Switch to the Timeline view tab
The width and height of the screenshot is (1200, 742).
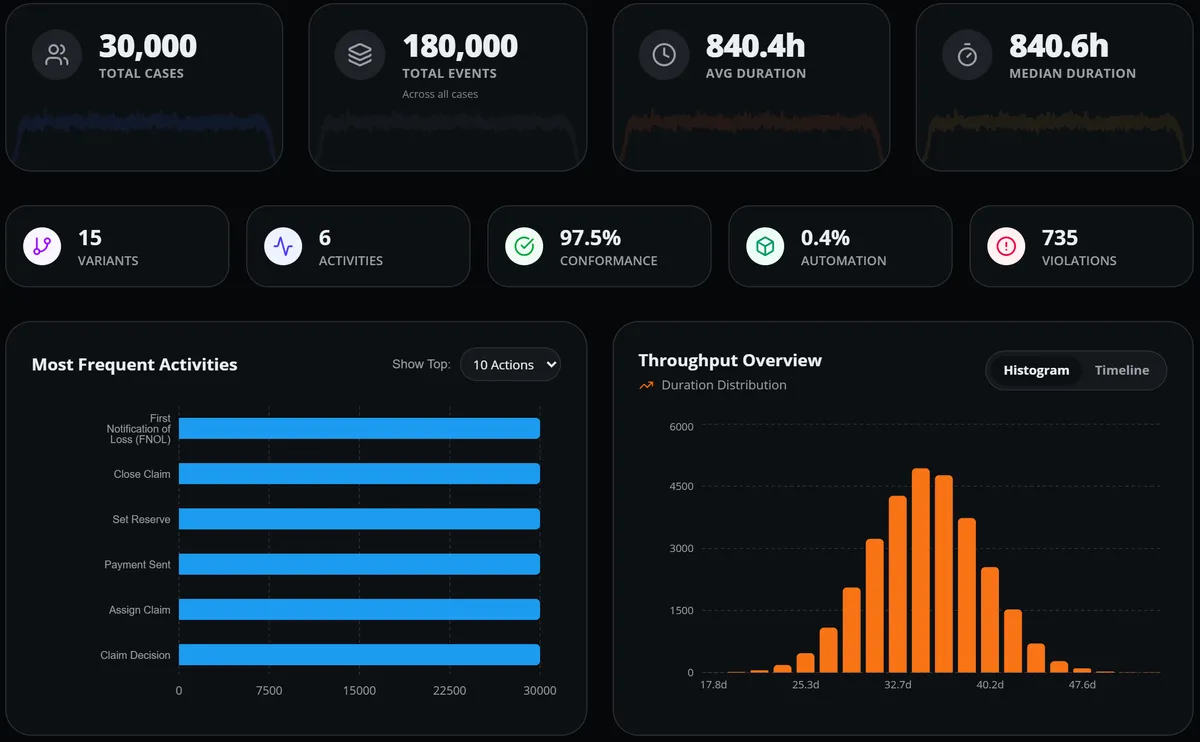[x=1121, y=370]
